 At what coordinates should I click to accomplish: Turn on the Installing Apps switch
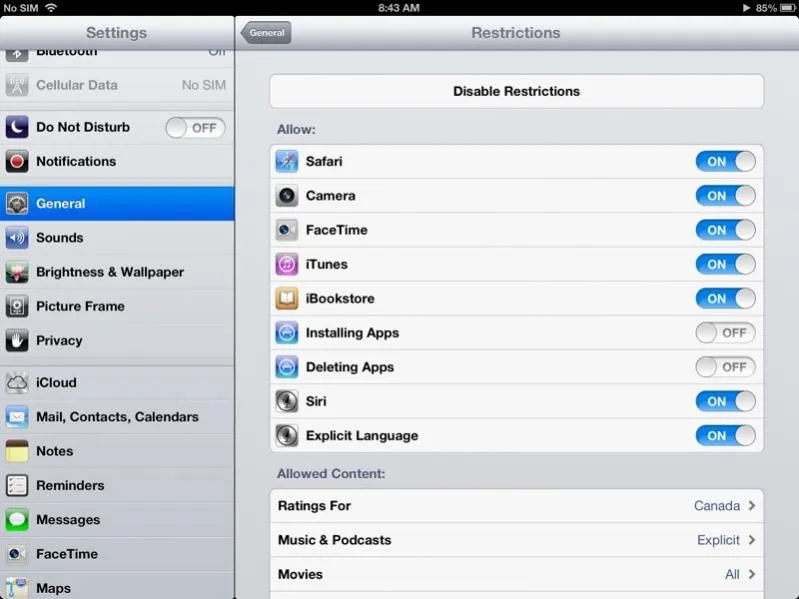(725, 333)
